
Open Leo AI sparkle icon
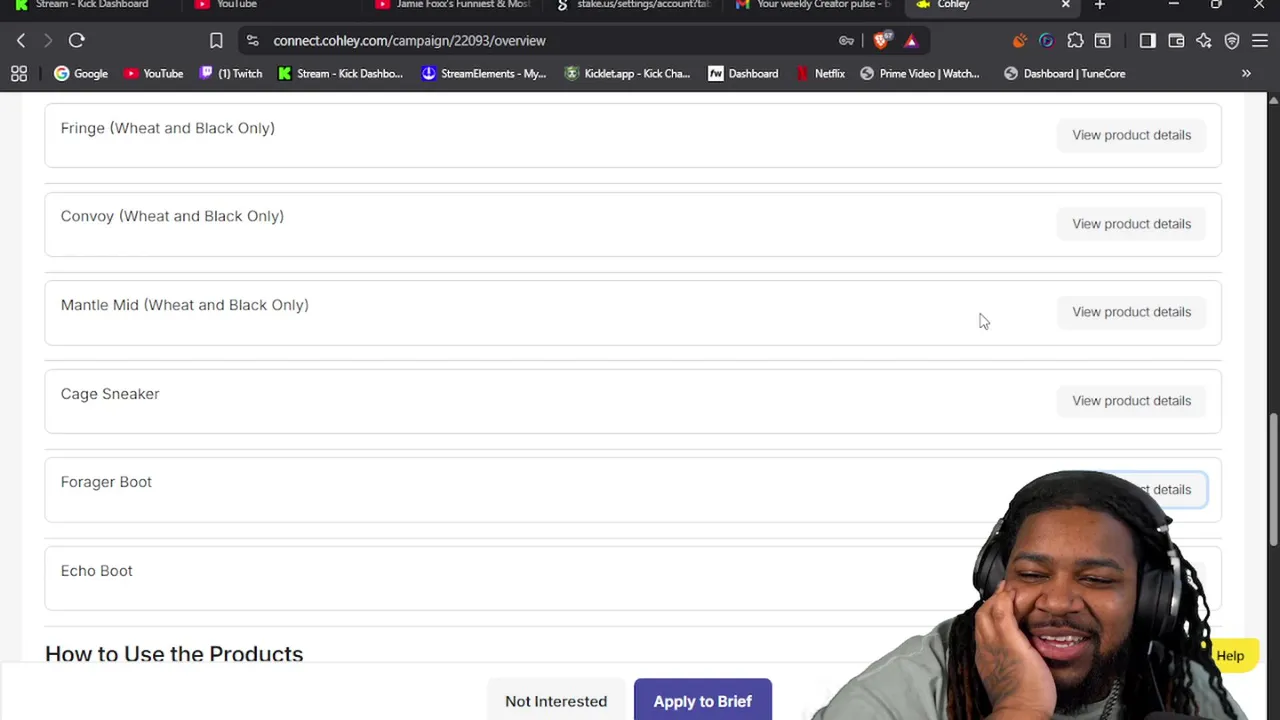[1204, 41]
